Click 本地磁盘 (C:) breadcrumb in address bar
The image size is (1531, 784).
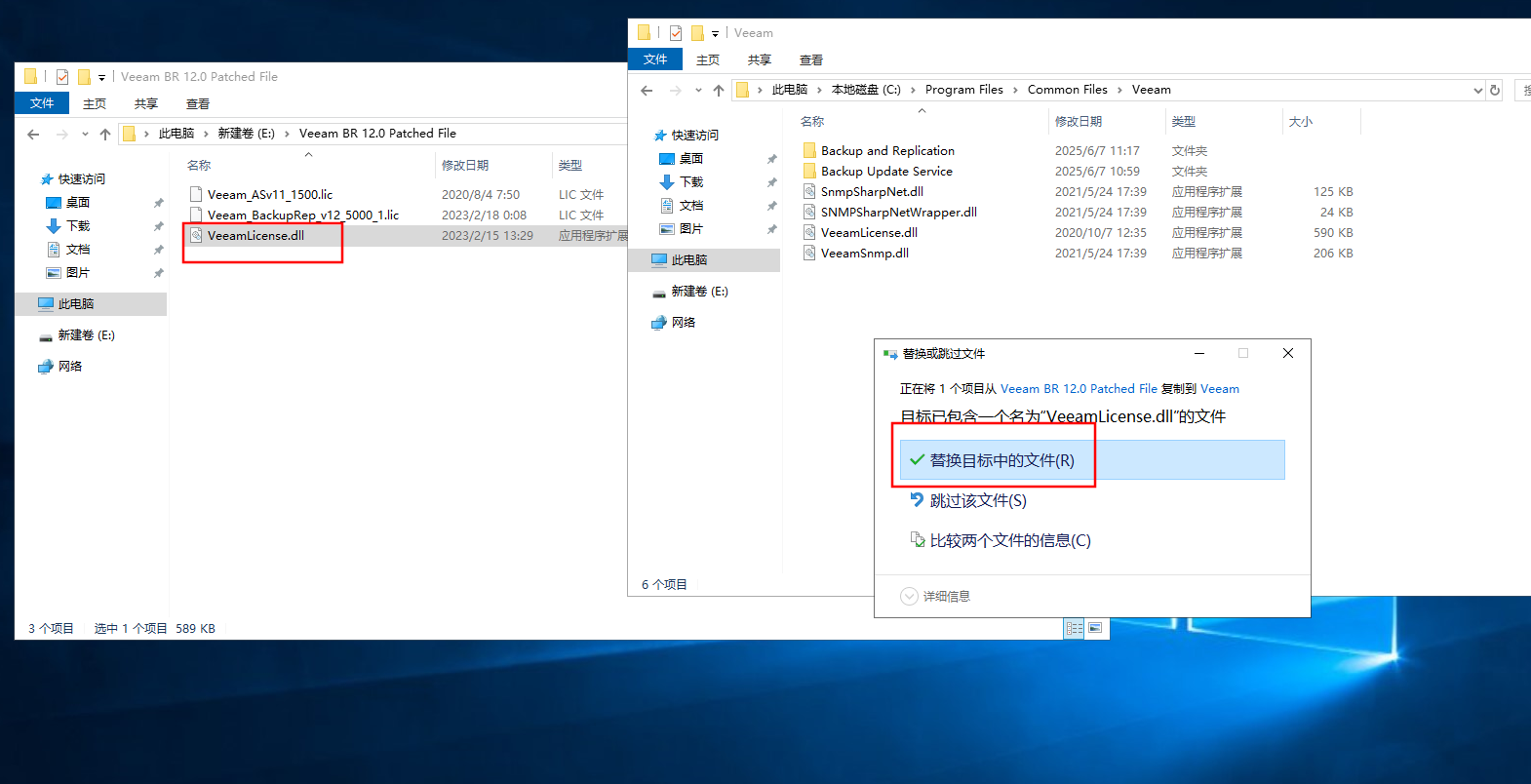pyautogui.click(x=866, y=90)
